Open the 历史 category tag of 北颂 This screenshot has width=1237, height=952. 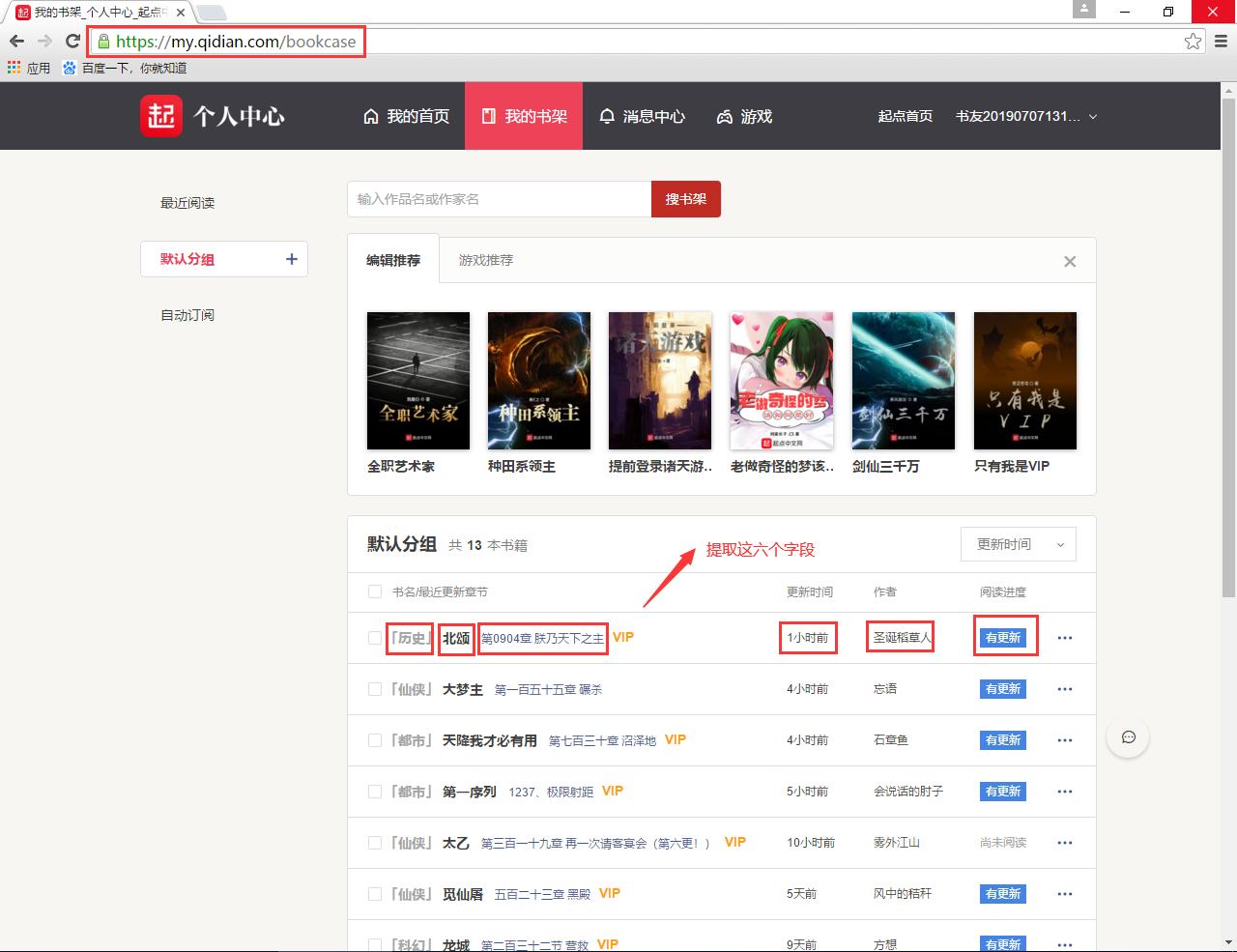click(410, 638)
